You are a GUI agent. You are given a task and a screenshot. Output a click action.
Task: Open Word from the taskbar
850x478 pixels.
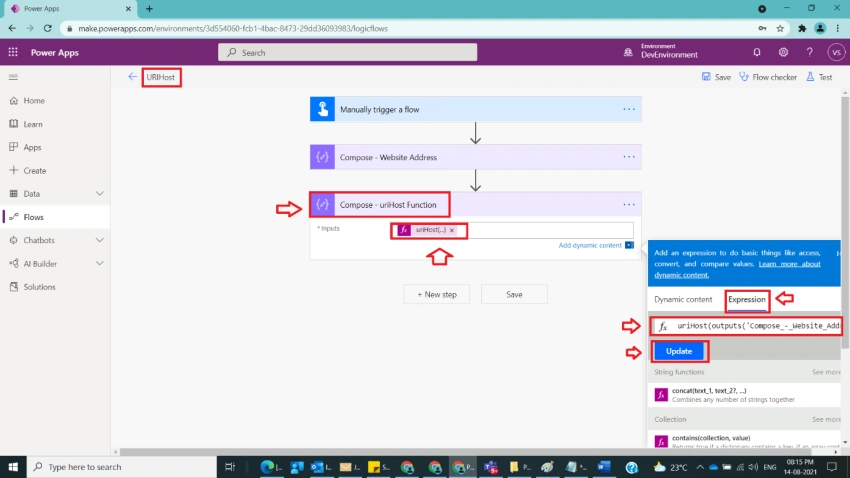[x=604, y=467]
